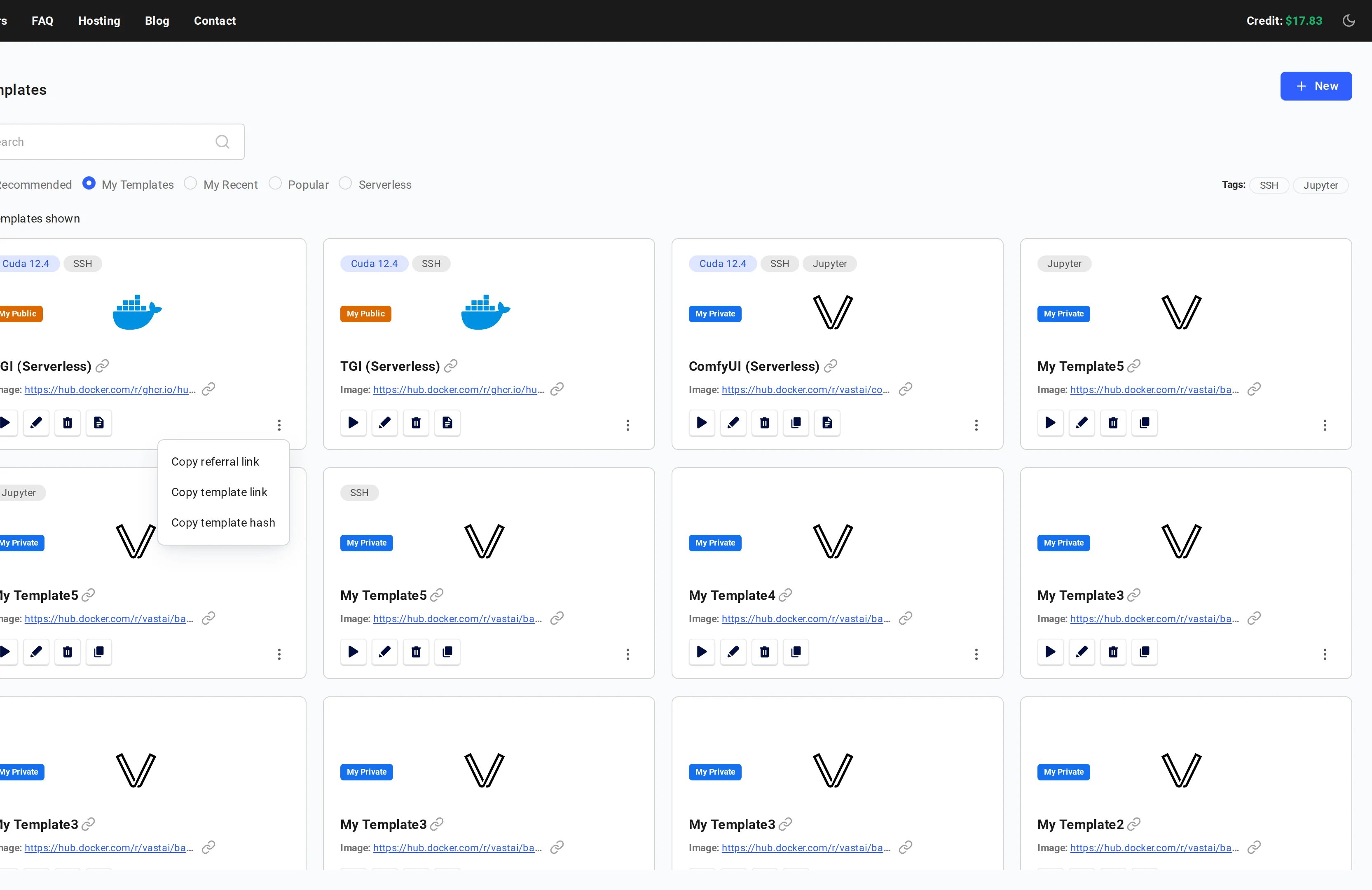This screenshot has width=1372, height=890.
Task: Click the chain icon beside the ComfyUI (Serverless) title
Action: tap(831, 366)
